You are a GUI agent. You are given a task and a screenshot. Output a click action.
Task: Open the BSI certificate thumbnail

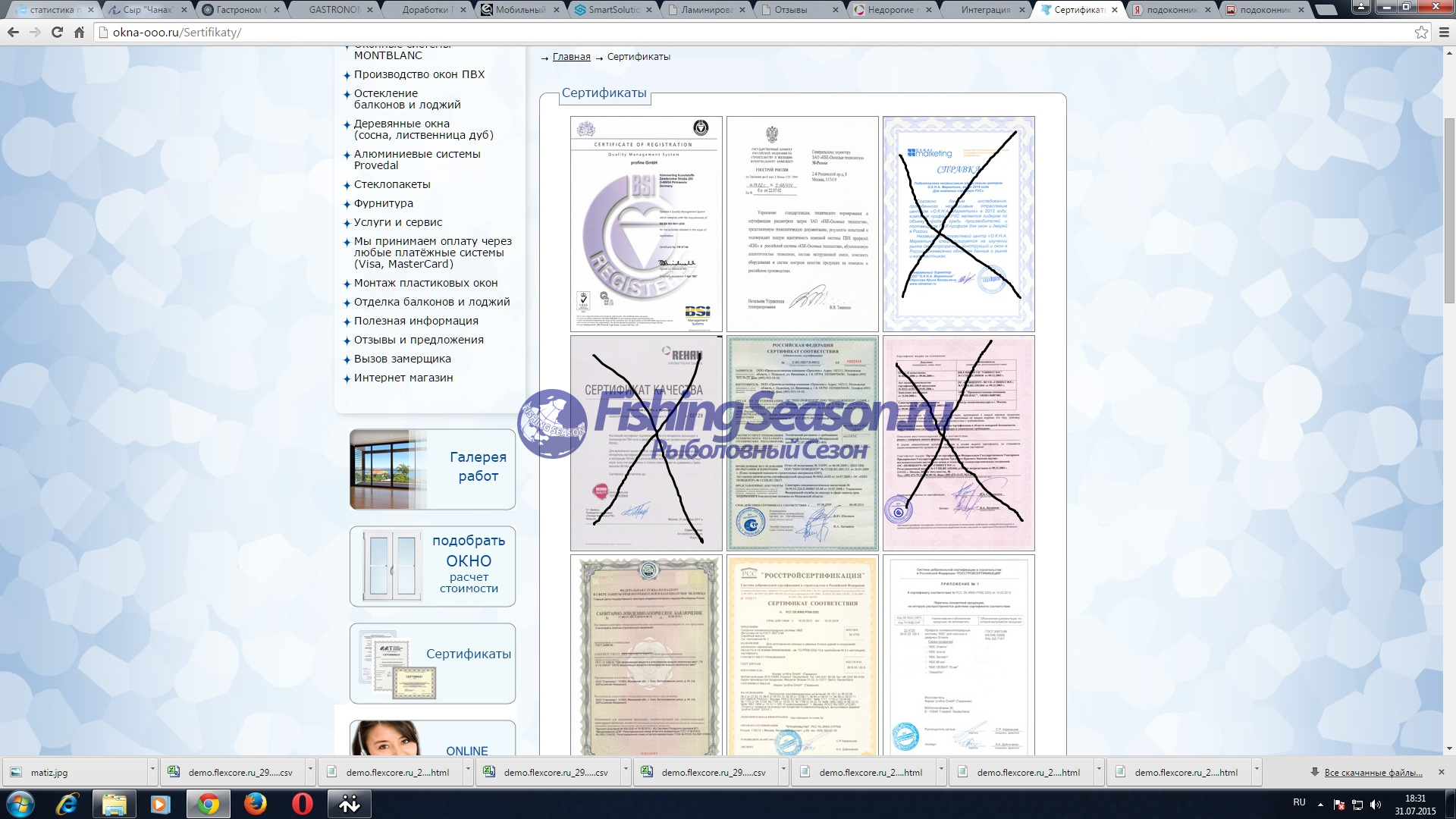646,224
